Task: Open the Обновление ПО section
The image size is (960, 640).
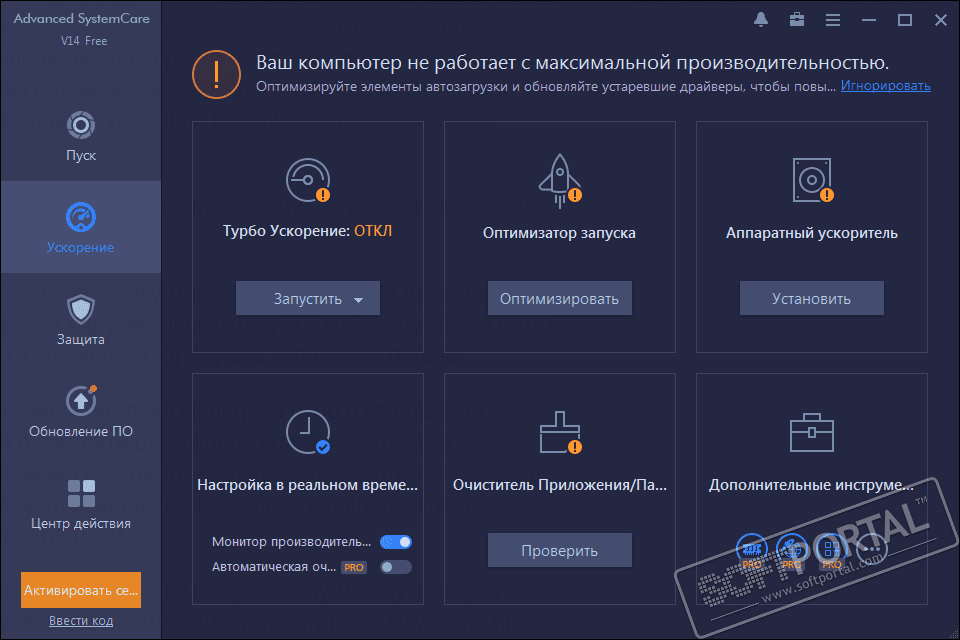Action: coord(81,412)
